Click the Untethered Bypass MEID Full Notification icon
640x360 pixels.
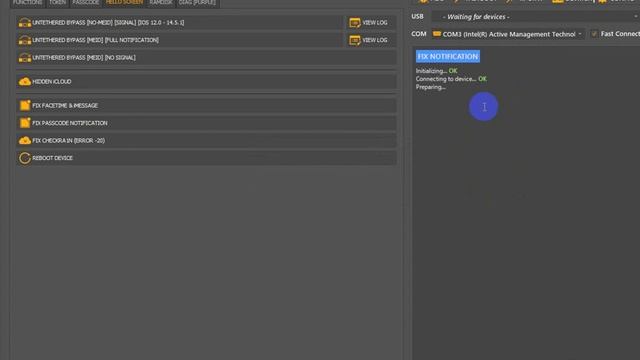pos(24,40)
